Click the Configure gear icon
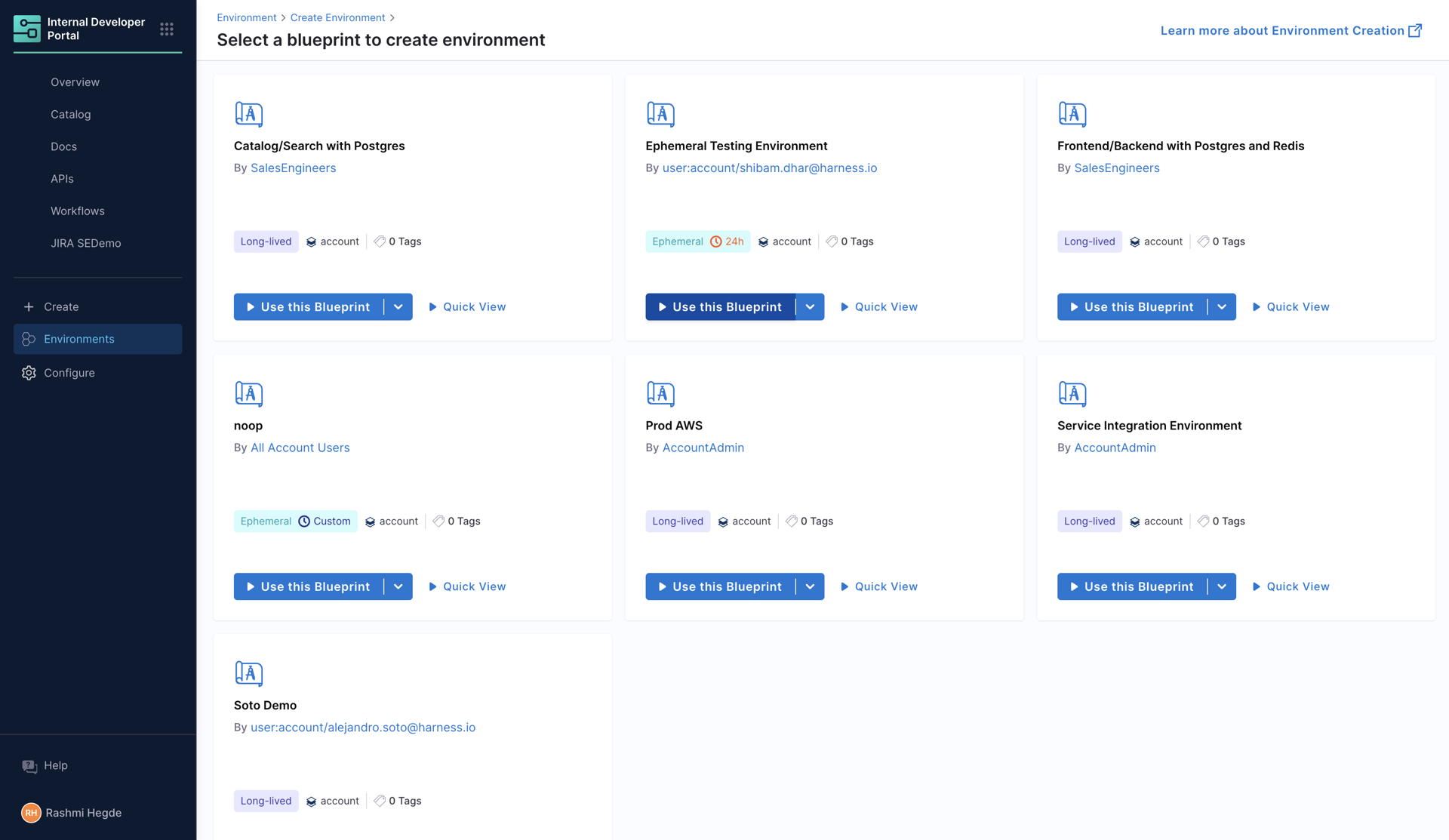Image resolution: width=1449 pixels, height=840 pixels. (x=29, y=373)
